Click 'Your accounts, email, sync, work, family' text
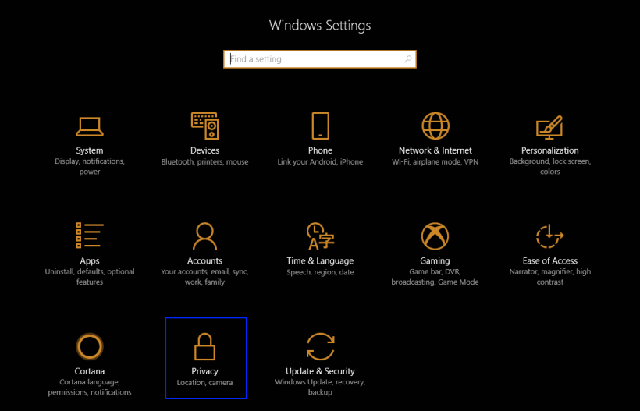 tap(205, 277)
